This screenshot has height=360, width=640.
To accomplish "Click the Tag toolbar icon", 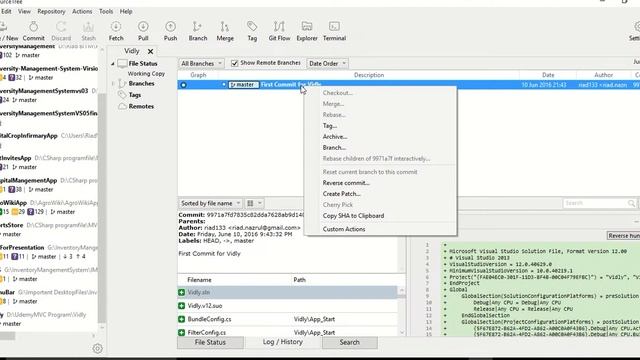I will pos(252,31).
